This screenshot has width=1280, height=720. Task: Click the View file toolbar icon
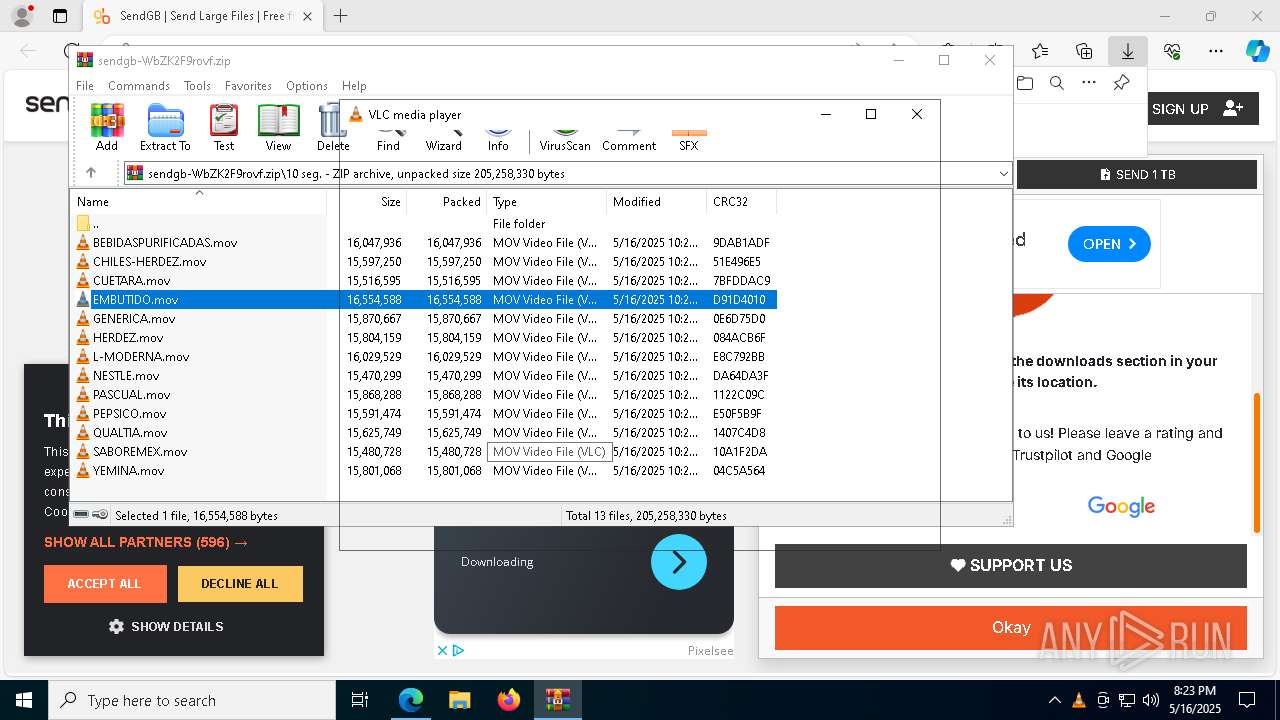[278, 127]
